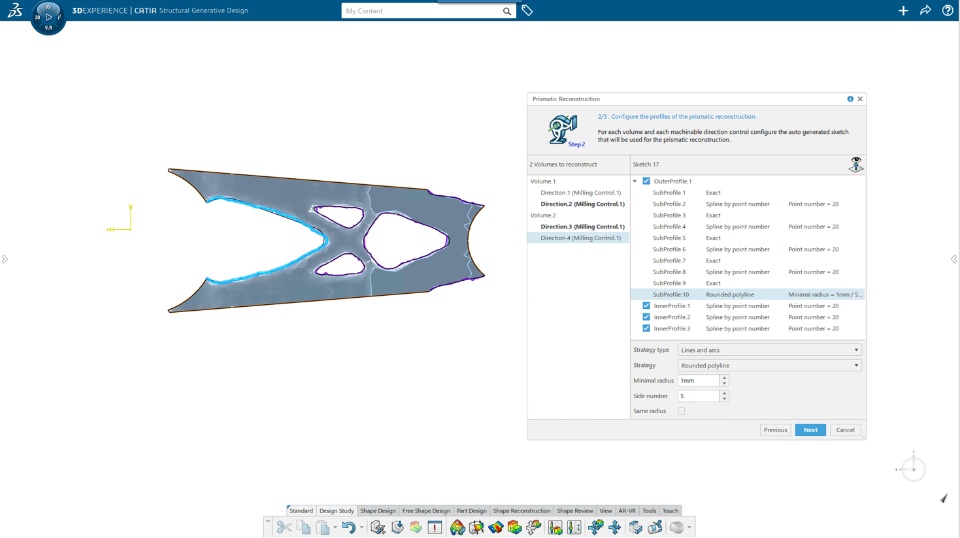Viewport: 960px width, 538px height.
Task: Click in the Minimal radius input field
Action: (x=698, y=381)
